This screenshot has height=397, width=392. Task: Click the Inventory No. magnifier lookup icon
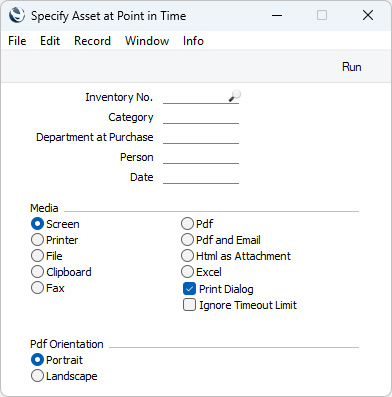point(235,96)
